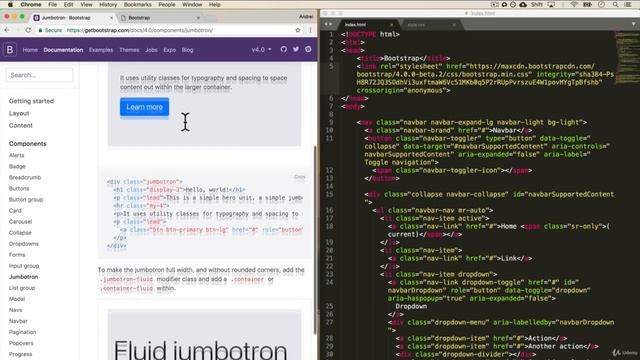Close the Jumbotron Bootstrap Chrome tab
This screenshot has height=360, width=640.
111,18
